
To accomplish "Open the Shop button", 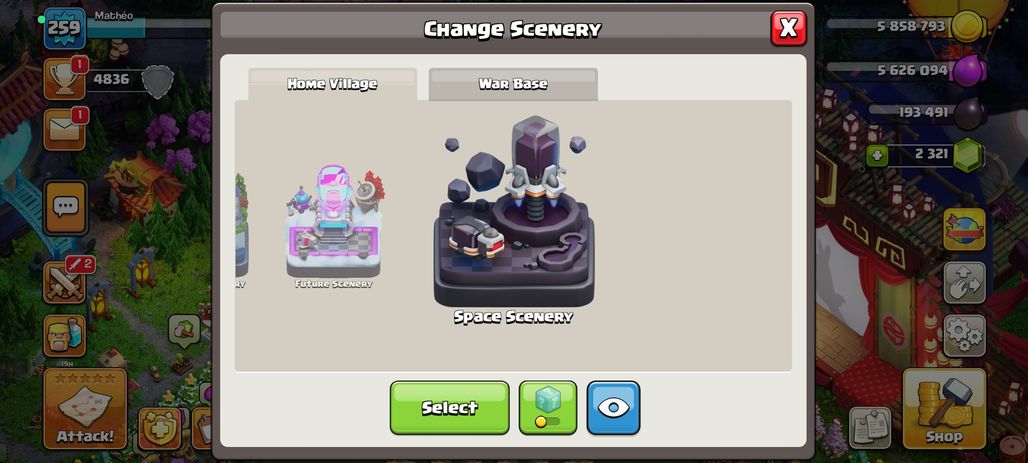I will coord(944,409).
